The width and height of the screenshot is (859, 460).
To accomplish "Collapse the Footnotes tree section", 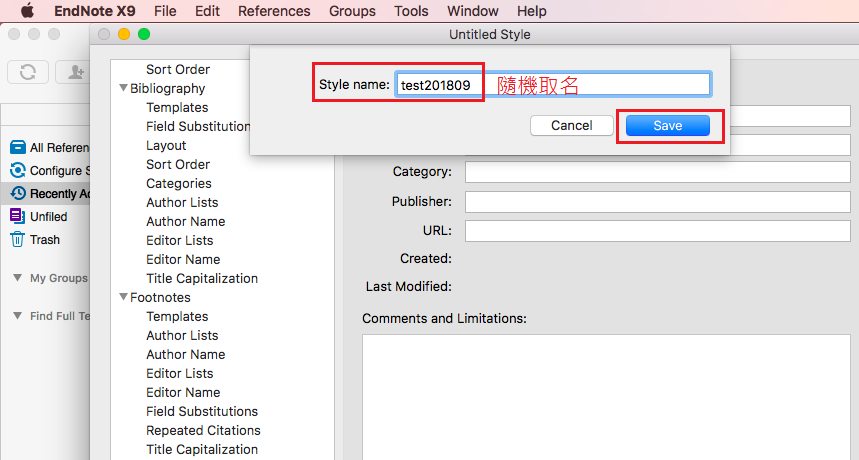I will 124,297.
